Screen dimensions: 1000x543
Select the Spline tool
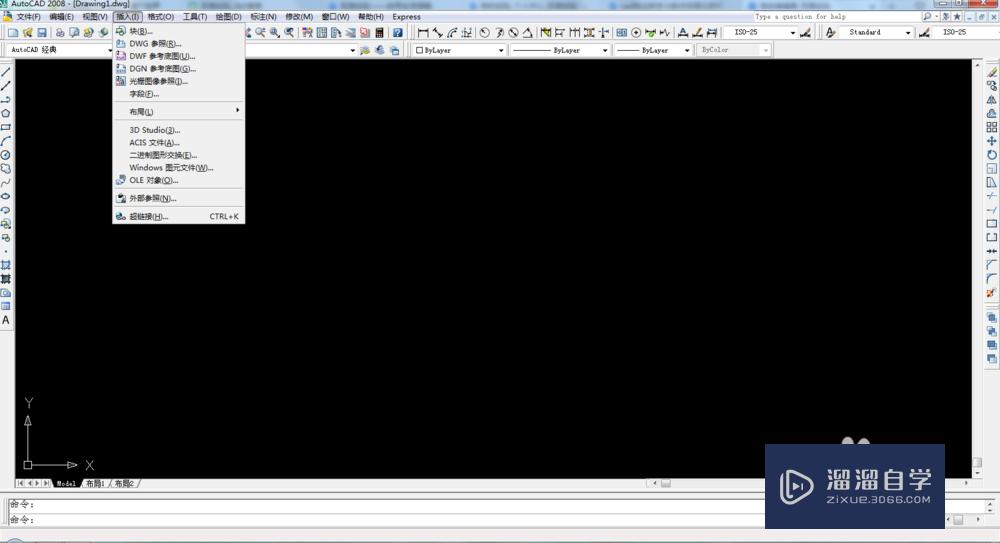pyautogui.click(x=6, y=182)
